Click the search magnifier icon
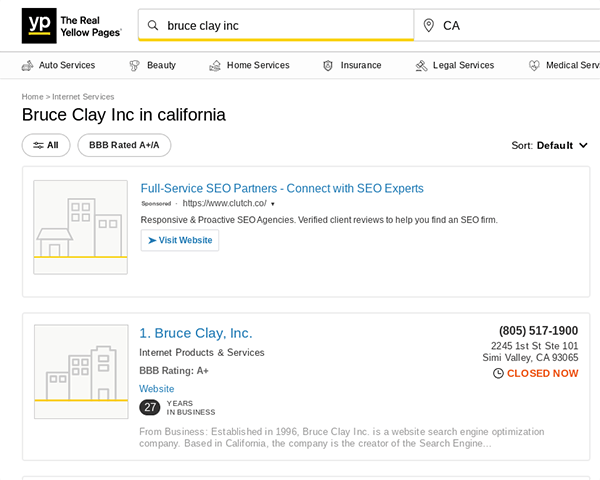The image size is (600, 480). (153, 26)
